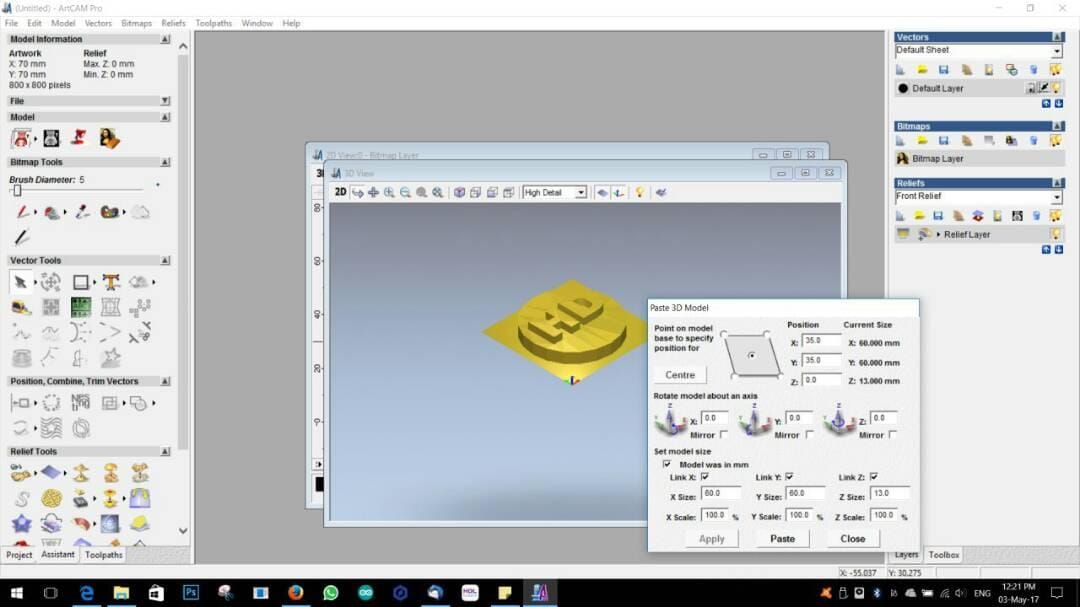Toggle Mirror checkbox for X axis rotation

(724, 435)
